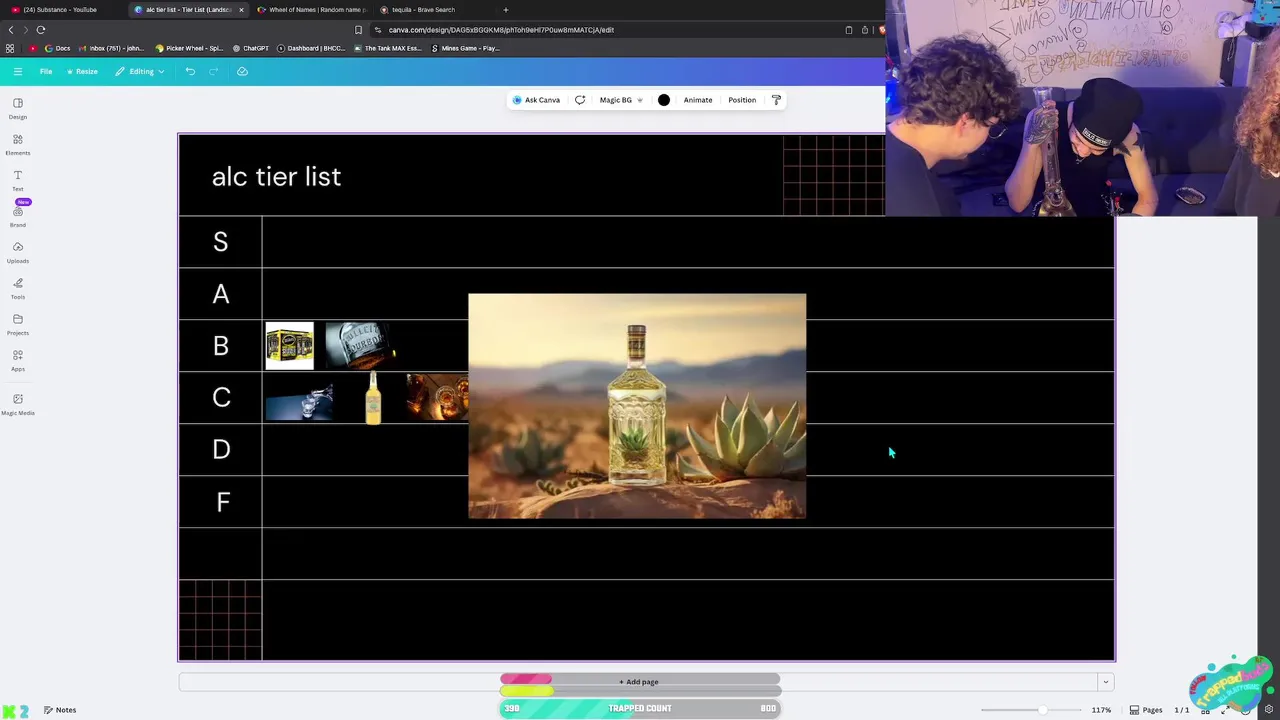
Task: Click the Undo arrow
Action: [x=190, y=71]
